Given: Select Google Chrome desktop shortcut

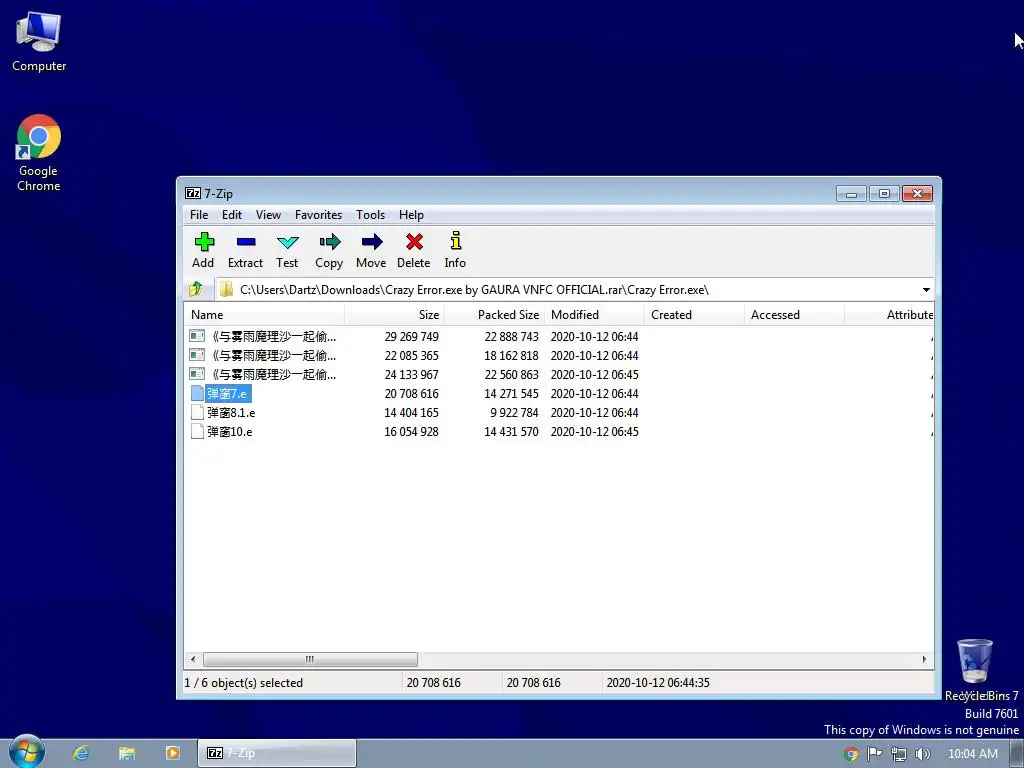Looking at the screenshot, I should [39, 137].
